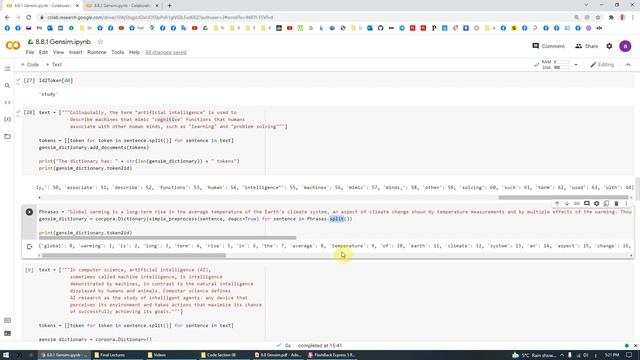The image size is (640, 360).
Task: Open more cell actions menu
Action: 626,203
